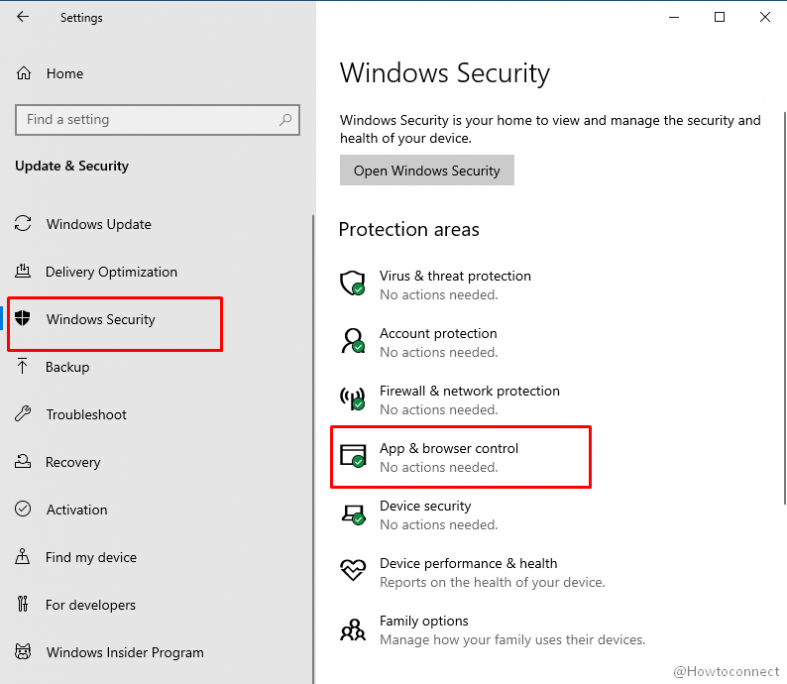Click the Delivery Optimization icon
The image size is (787, 684).
pyautogui.click(x=23, y=271)
